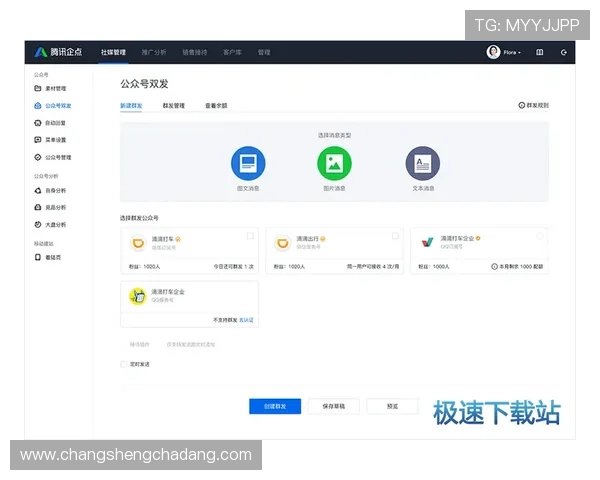This screenshot has height=480, width=600.
Task: Click the 公众号双发 page heading
Action: pyautogui.click(x=144, y=84)
